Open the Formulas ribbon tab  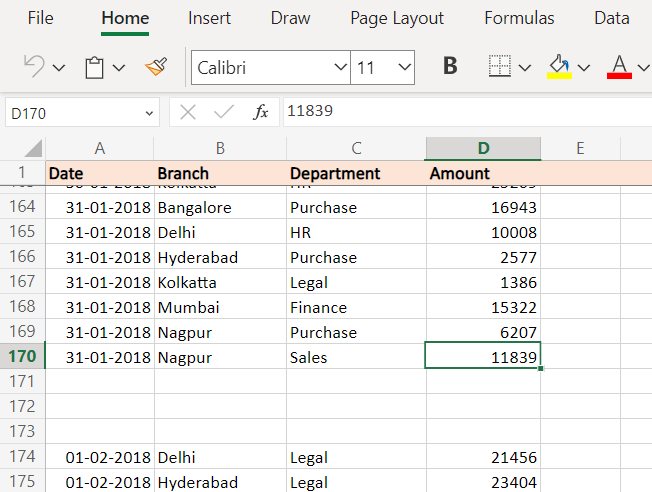[519, 18]
